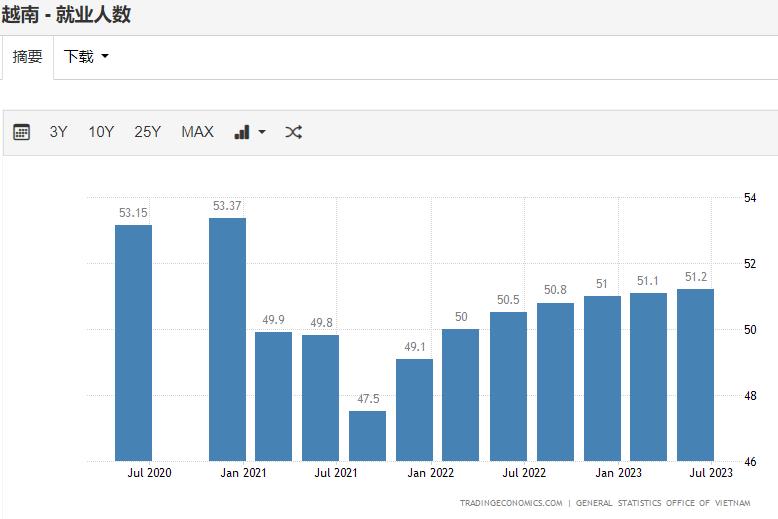Open the 下载 dropdown menu
The height and width of the screenshot is (519, 778).
[x=86, y=57]
